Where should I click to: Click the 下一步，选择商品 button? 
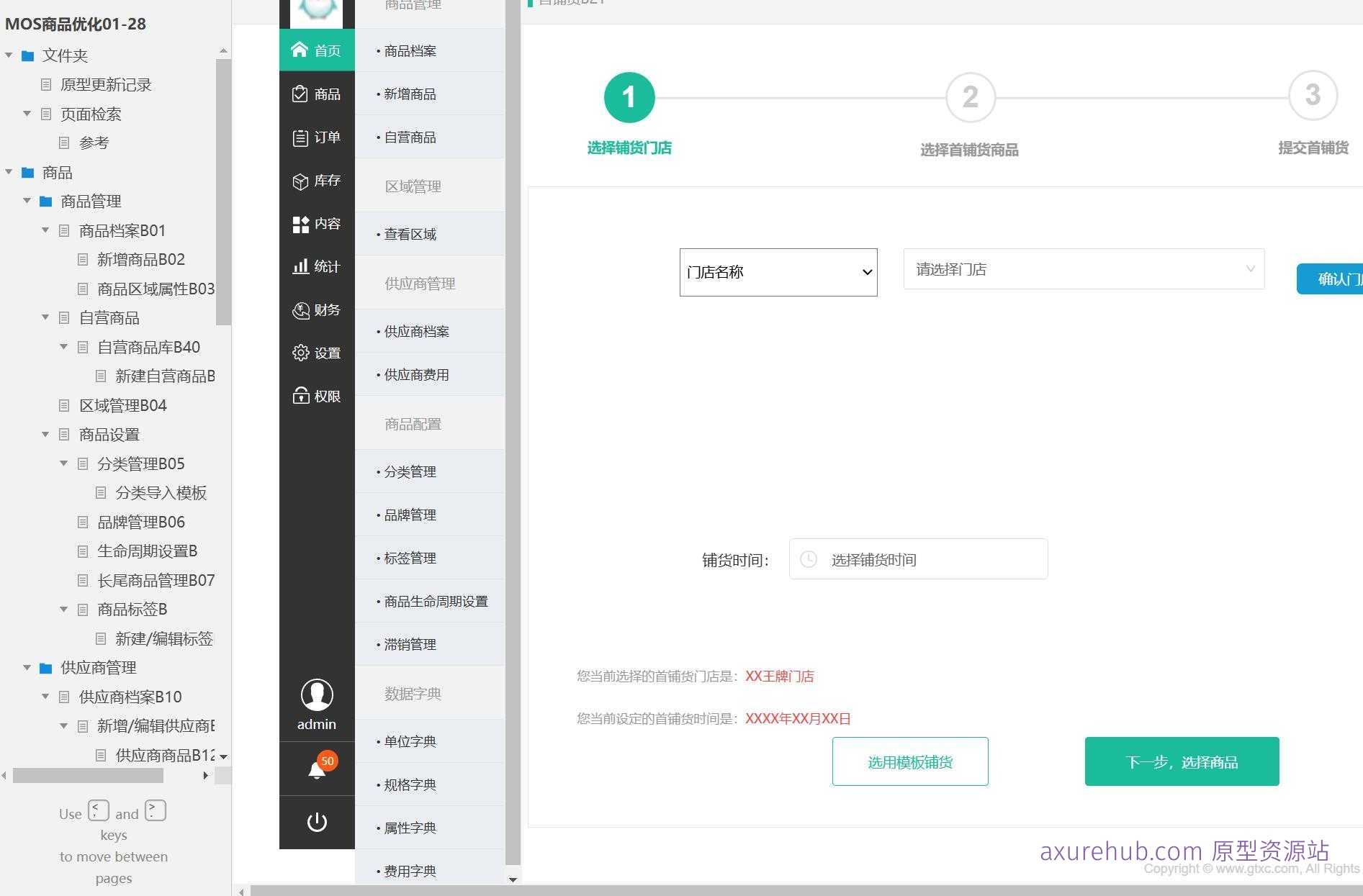pyautogui.click(x=1181, y=761)
